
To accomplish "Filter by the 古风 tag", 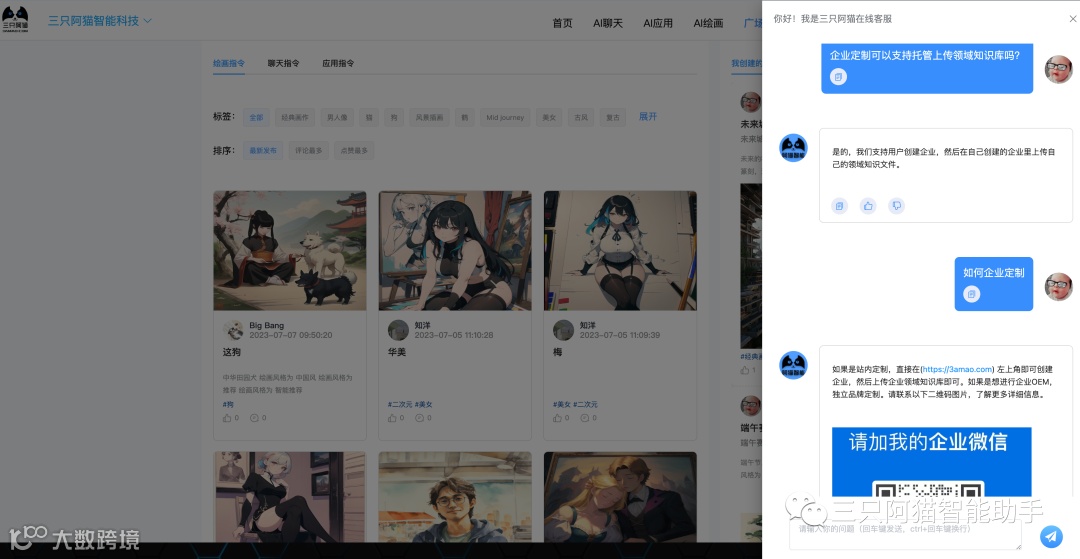I will (581, 117).
